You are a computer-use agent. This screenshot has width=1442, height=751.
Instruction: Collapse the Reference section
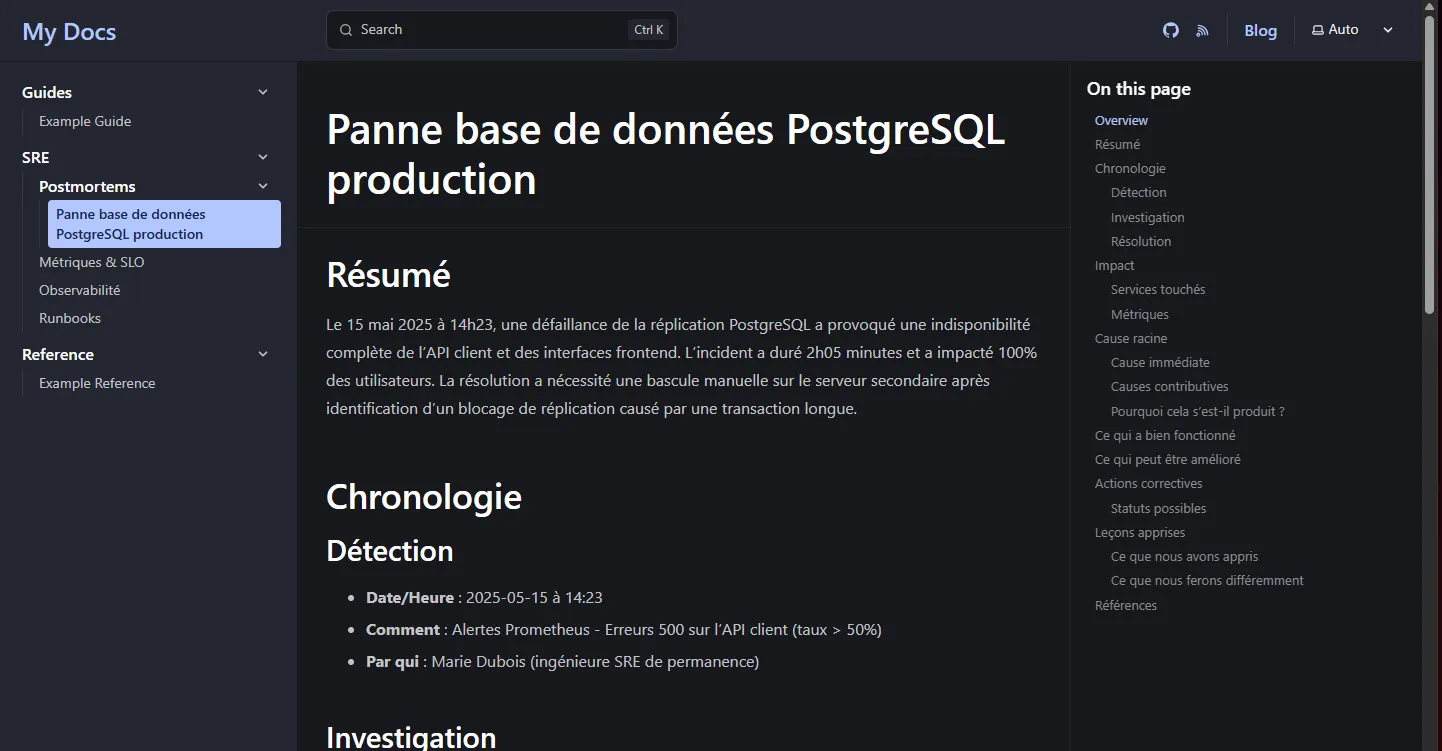tap(262, 354)
